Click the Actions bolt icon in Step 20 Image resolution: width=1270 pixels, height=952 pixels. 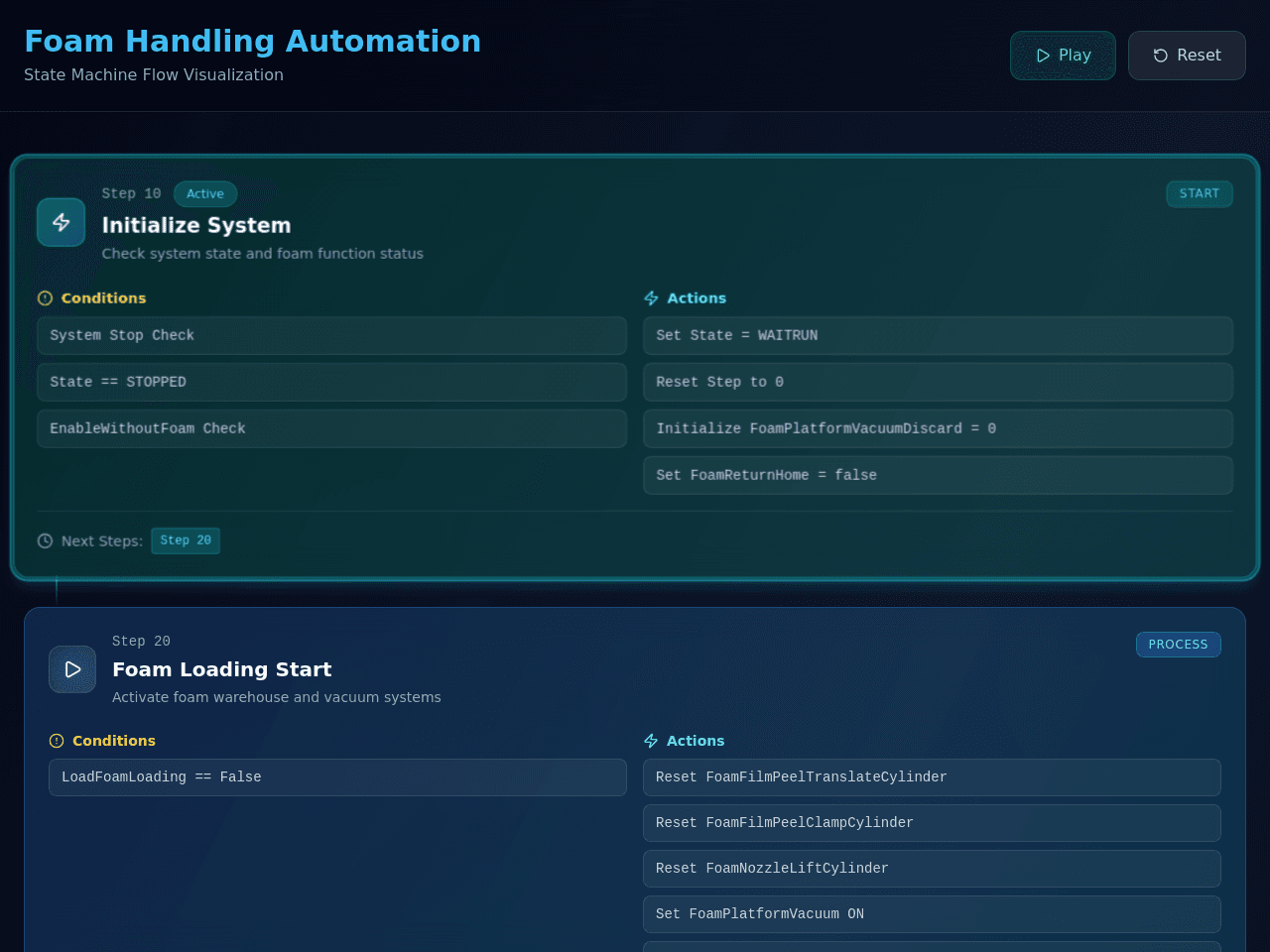click(x=651, y=741)
